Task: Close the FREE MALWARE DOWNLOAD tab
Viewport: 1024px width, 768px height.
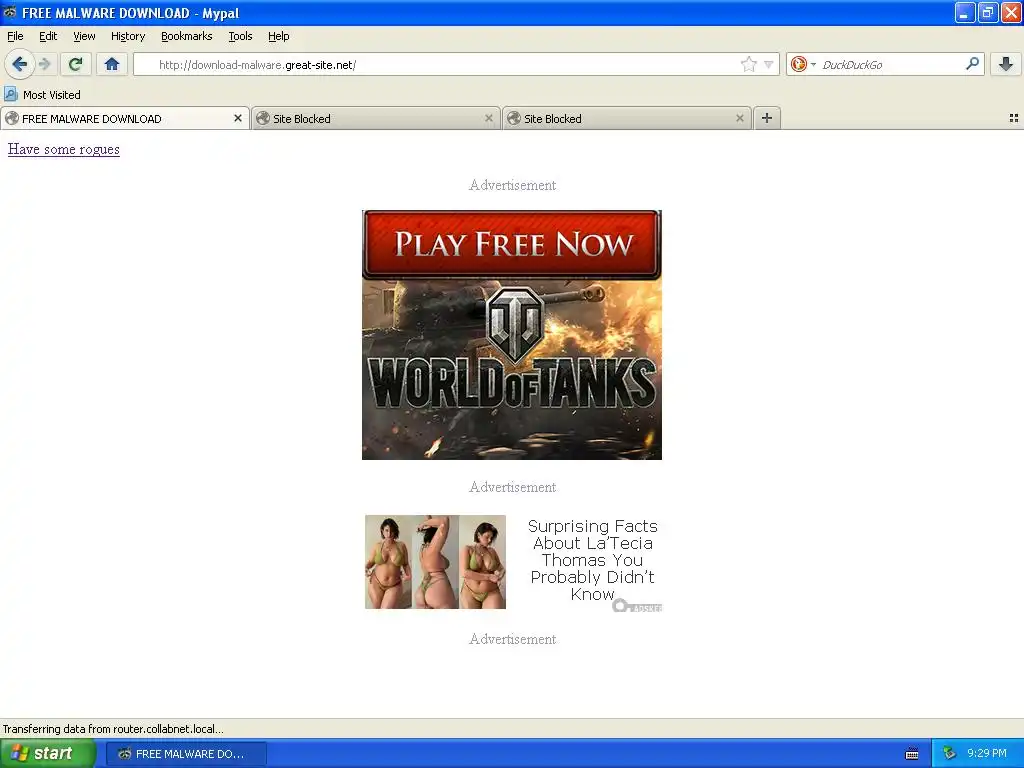Action: [238, 118]
